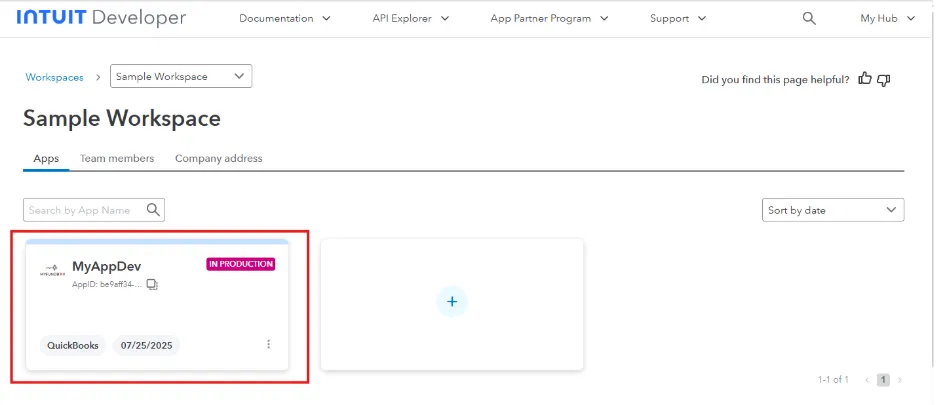This screenshot has width=936, height=405.
Task: Click the magnifier in app search box
Action: 153,210
